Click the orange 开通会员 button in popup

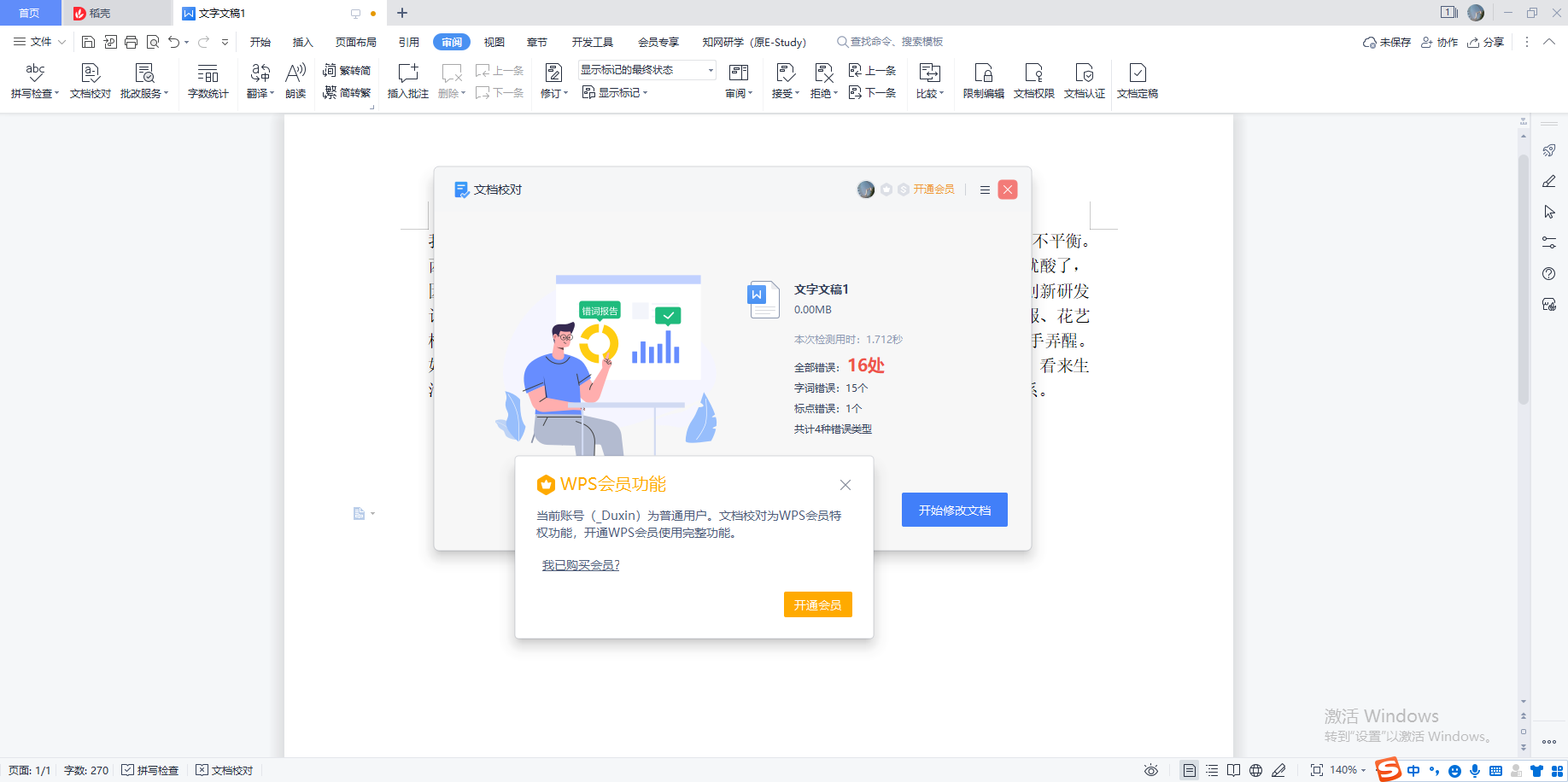click(818, 604)
